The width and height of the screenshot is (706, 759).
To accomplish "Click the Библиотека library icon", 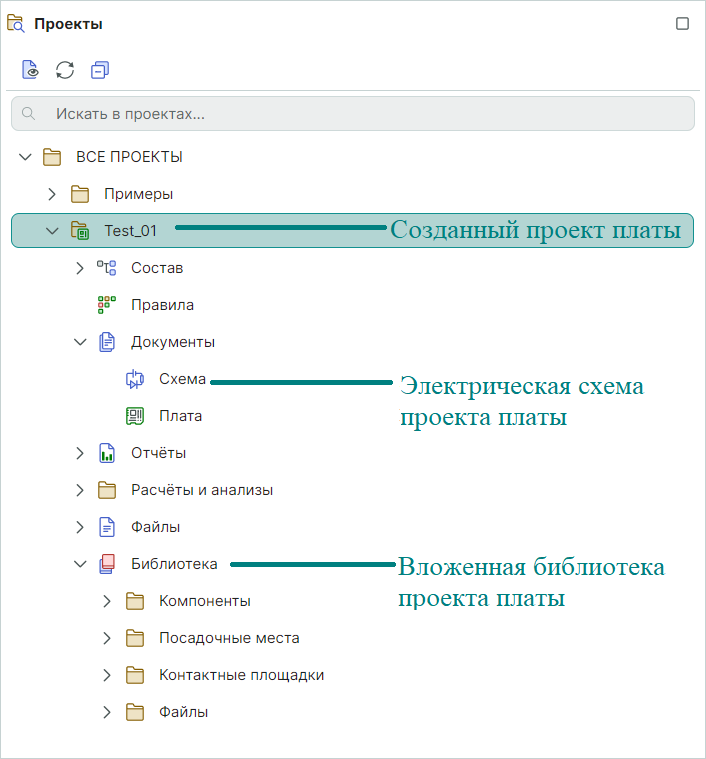I will tap(107, 564).
